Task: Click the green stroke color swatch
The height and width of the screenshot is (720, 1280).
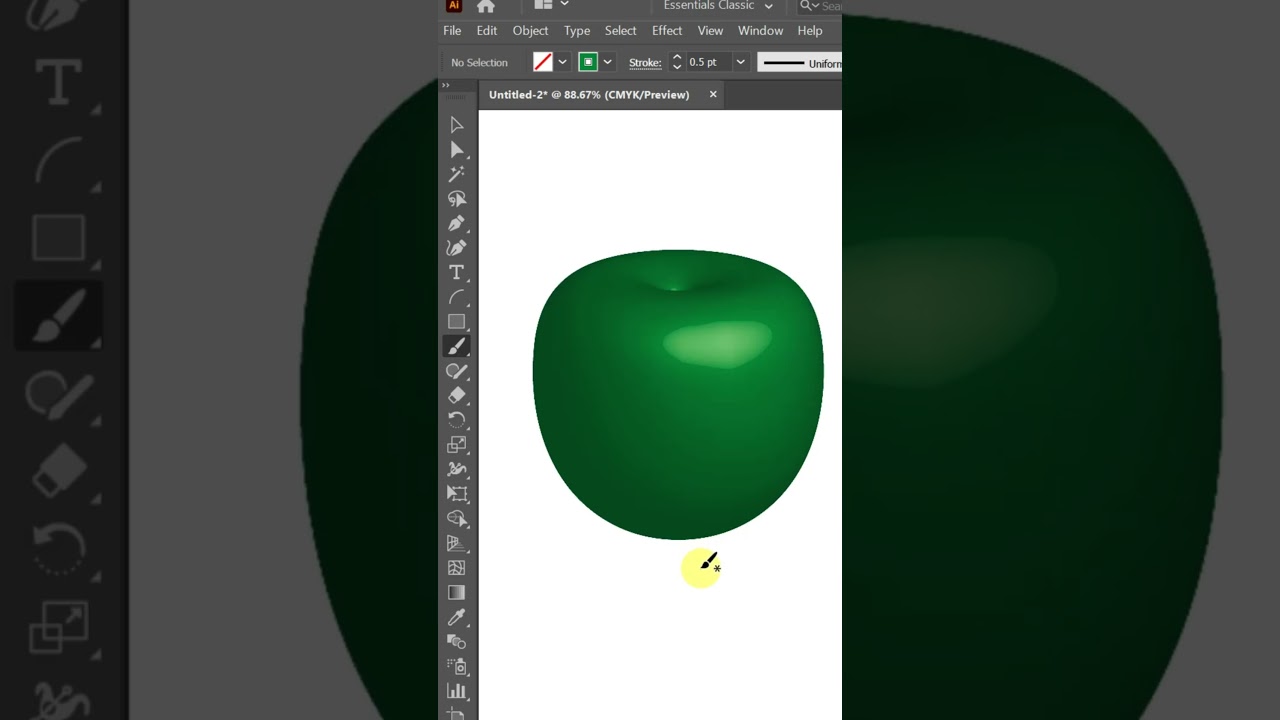Action: click(588, 62)
